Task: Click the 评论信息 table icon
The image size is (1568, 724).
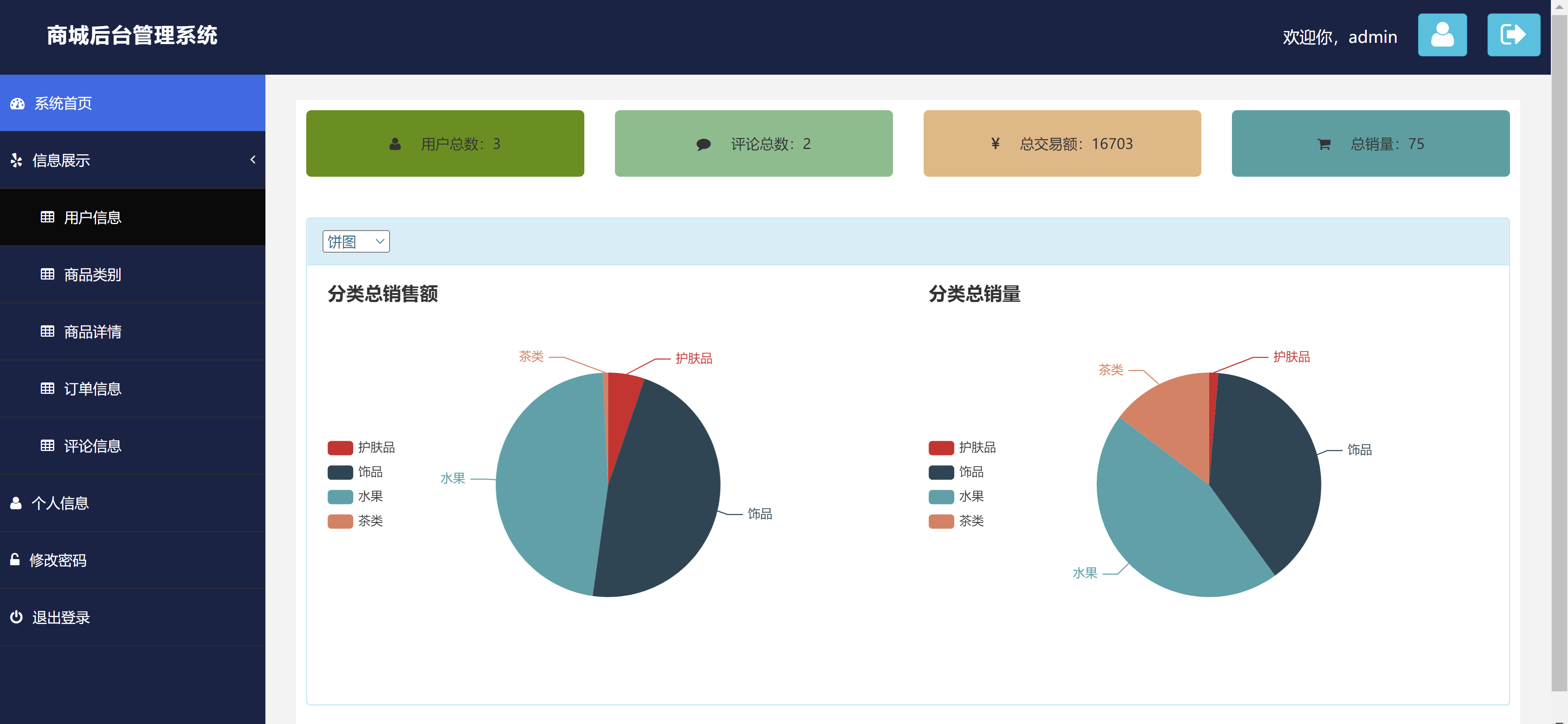Action: point(47,445)
